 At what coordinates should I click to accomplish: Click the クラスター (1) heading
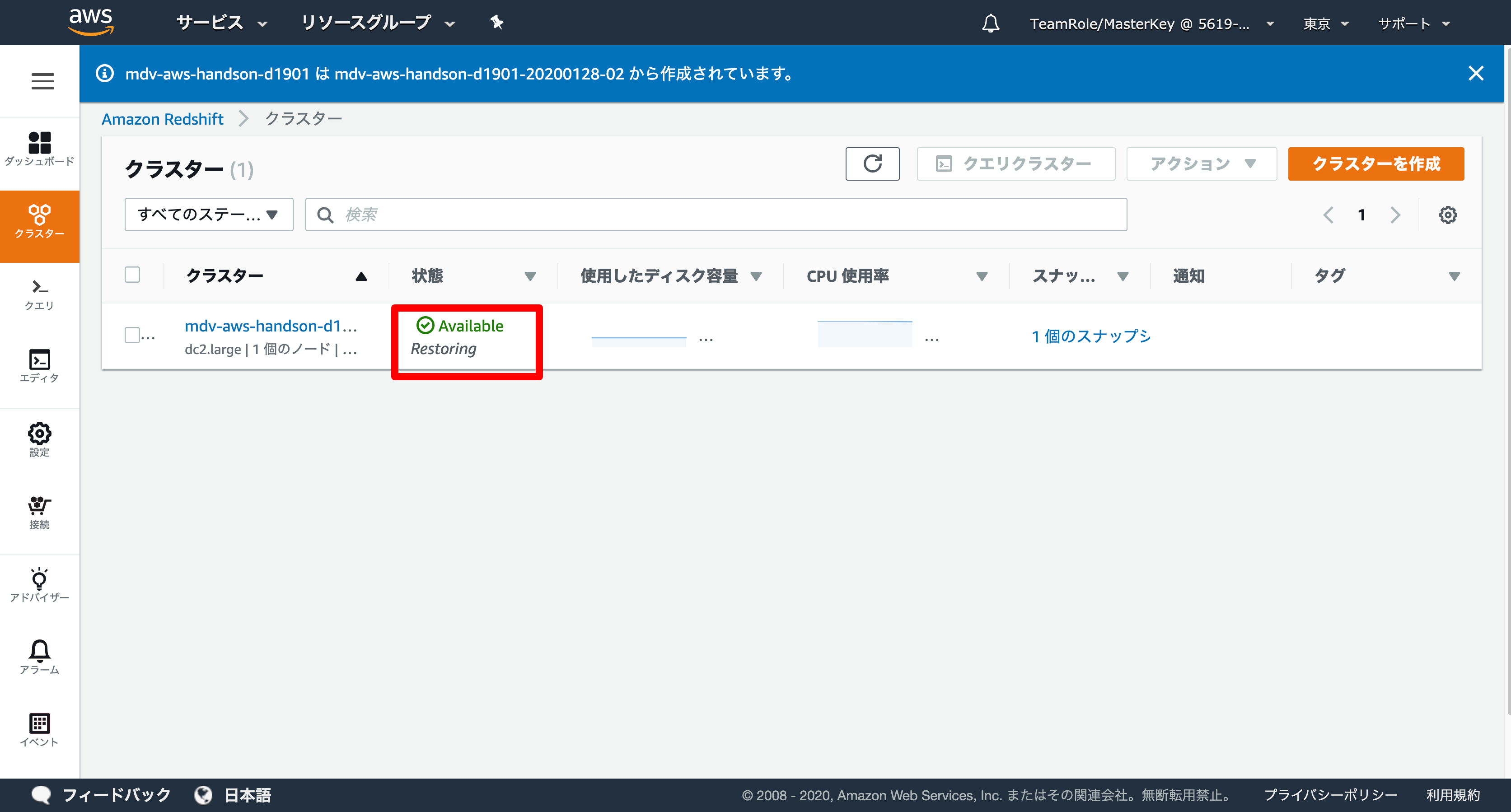click(x=189, y=169)
